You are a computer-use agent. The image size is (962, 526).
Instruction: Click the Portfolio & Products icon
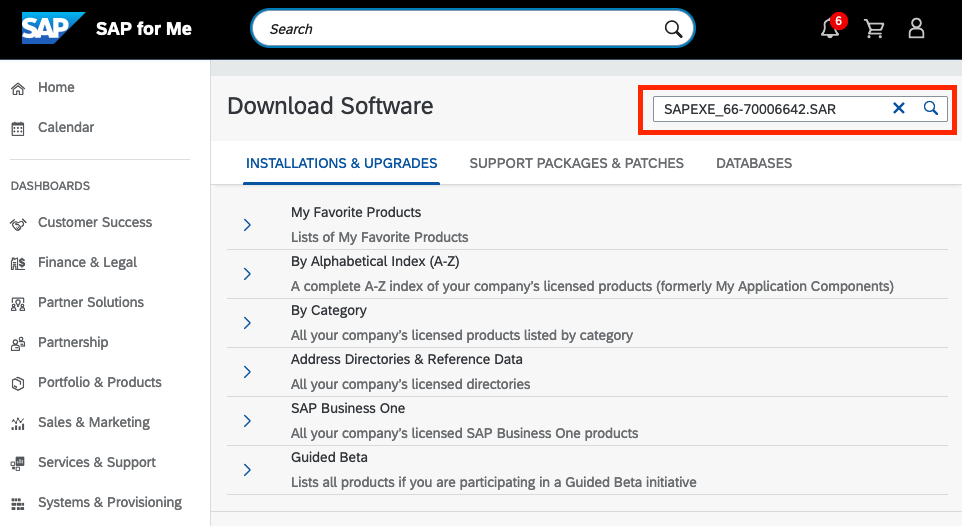[18, 384]
